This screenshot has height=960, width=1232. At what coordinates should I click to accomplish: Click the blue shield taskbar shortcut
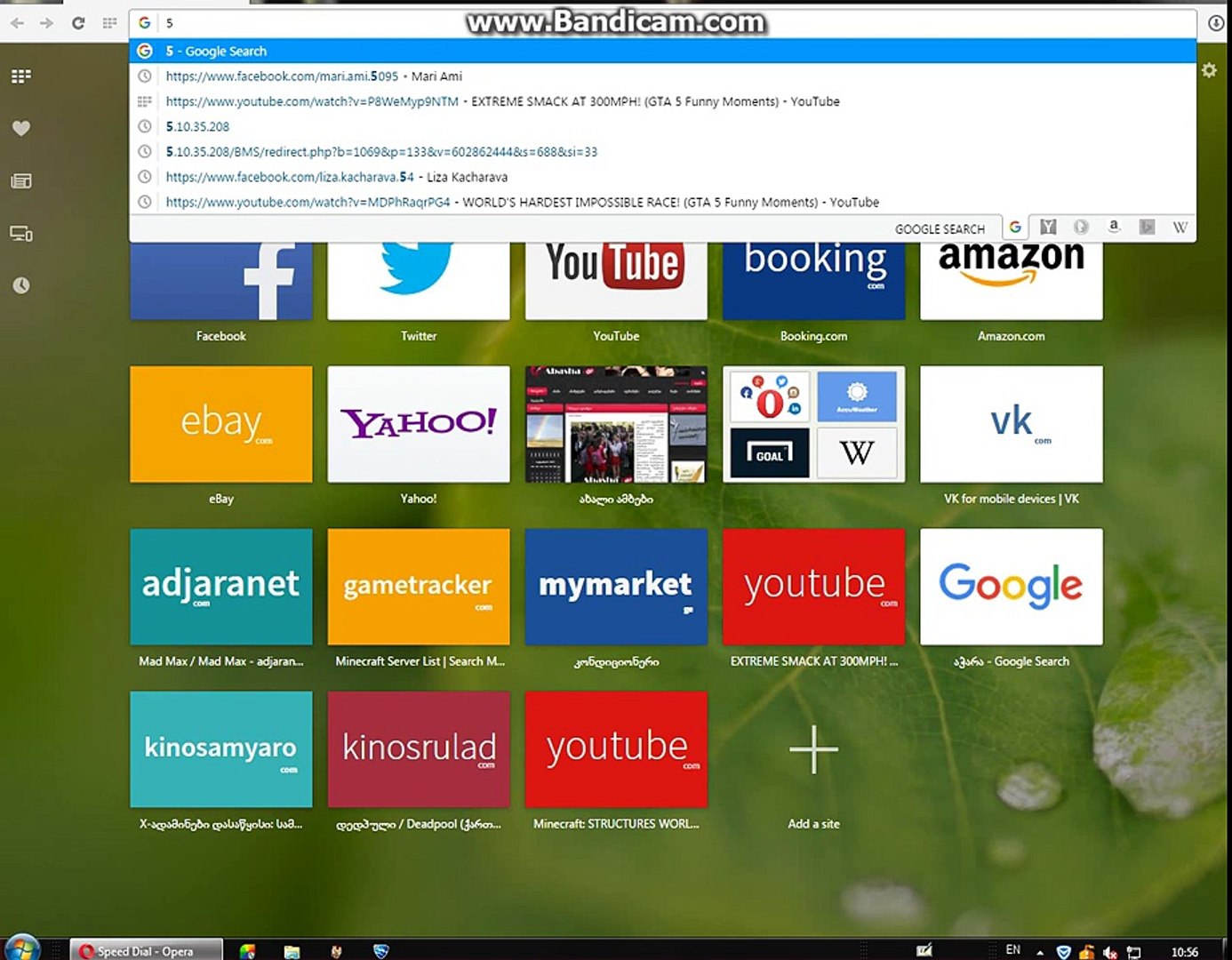point(381,951)
